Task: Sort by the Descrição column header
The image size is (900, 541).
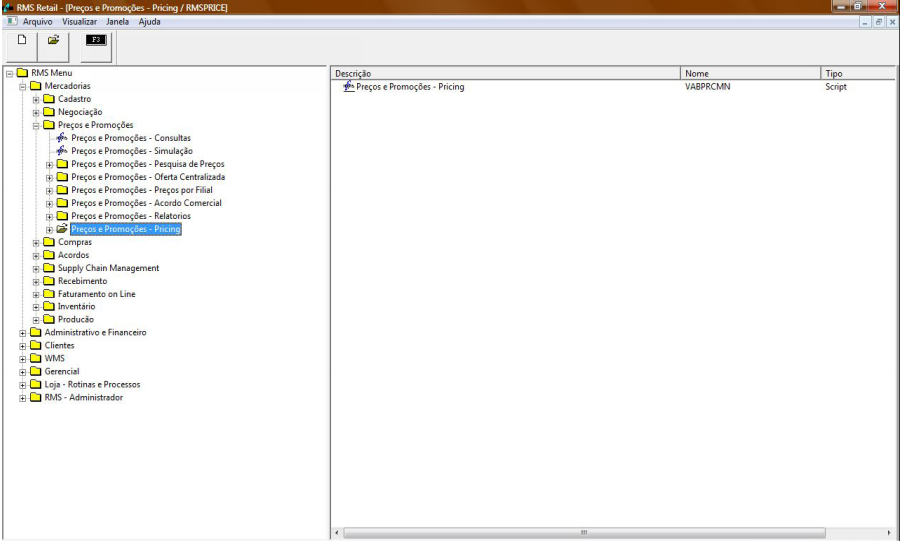Action: pos(506,73)
